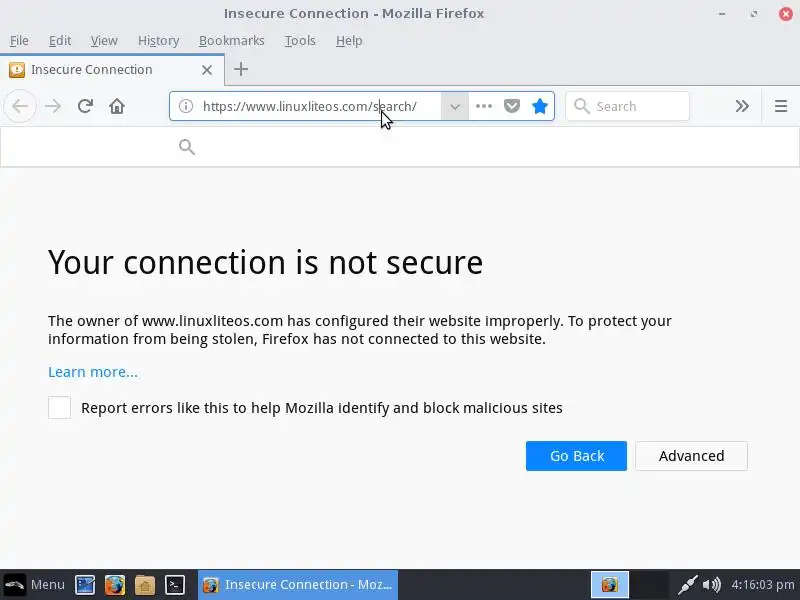Show site information via the info icon

[x=186, y=106]
